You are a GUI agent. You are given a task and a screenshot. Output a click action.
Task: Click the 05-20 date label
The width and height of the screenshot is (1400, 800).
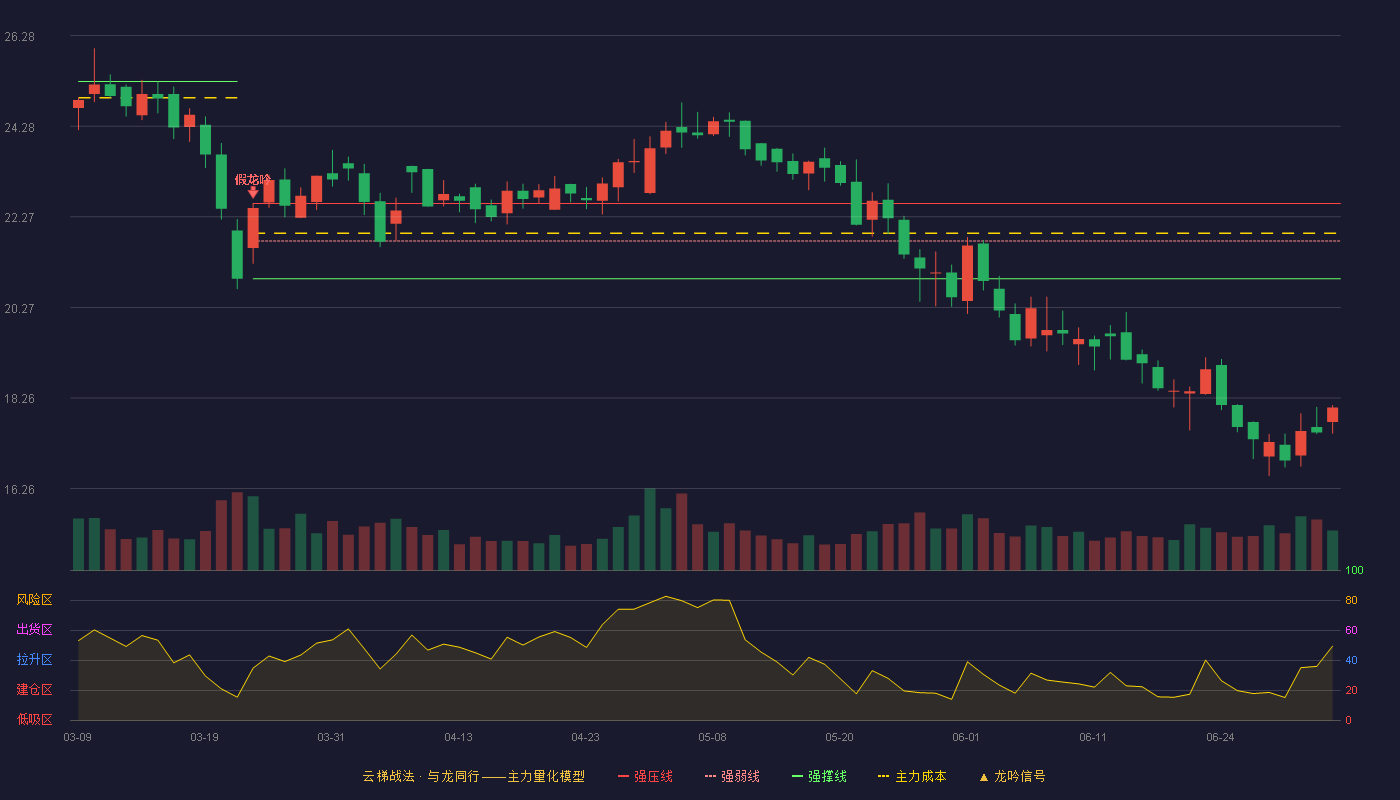click(x=839, y=737)
